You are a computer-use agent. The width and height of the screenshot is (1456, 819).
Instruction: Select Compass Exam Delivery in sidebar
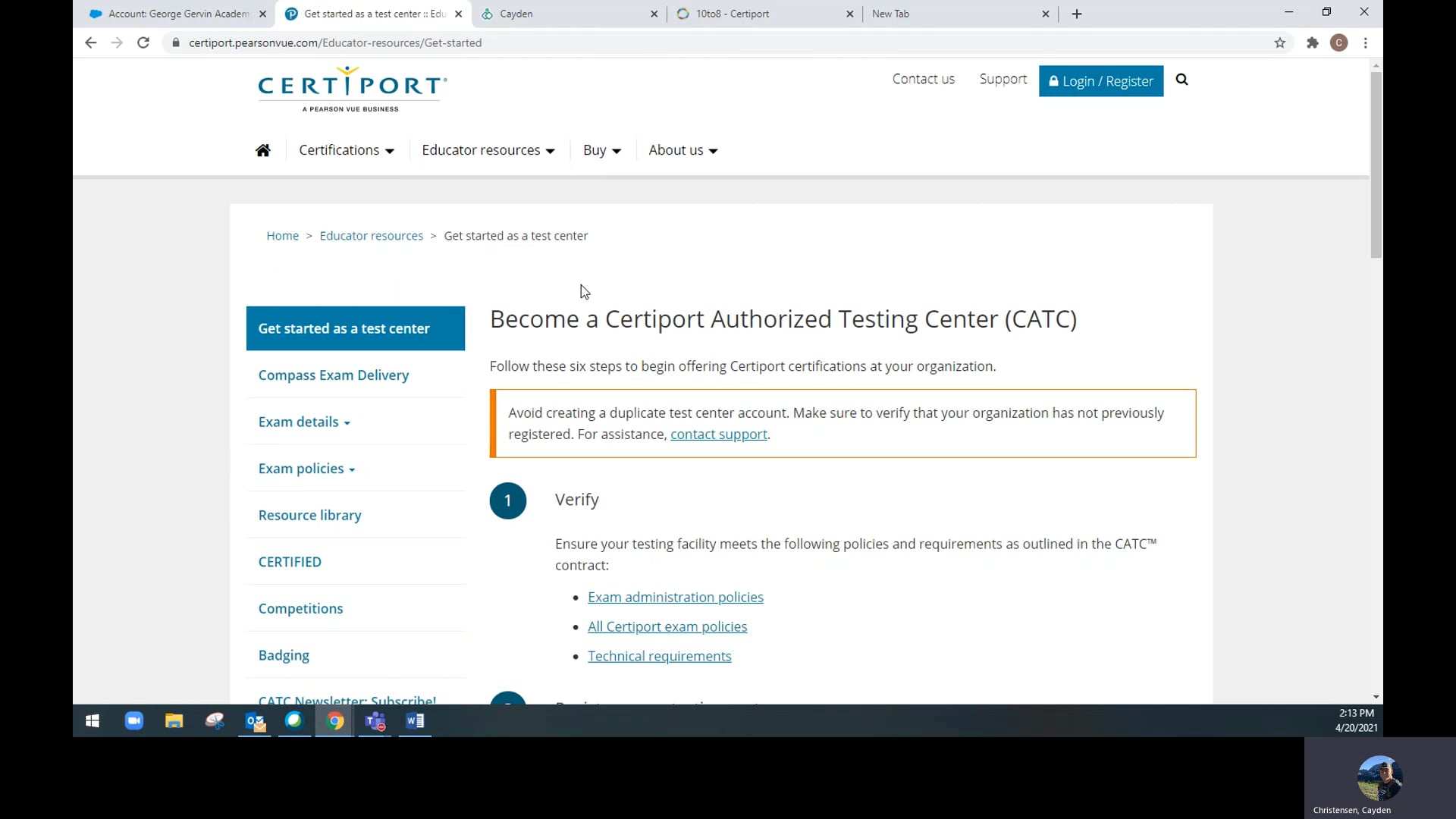tap(334, 375)
